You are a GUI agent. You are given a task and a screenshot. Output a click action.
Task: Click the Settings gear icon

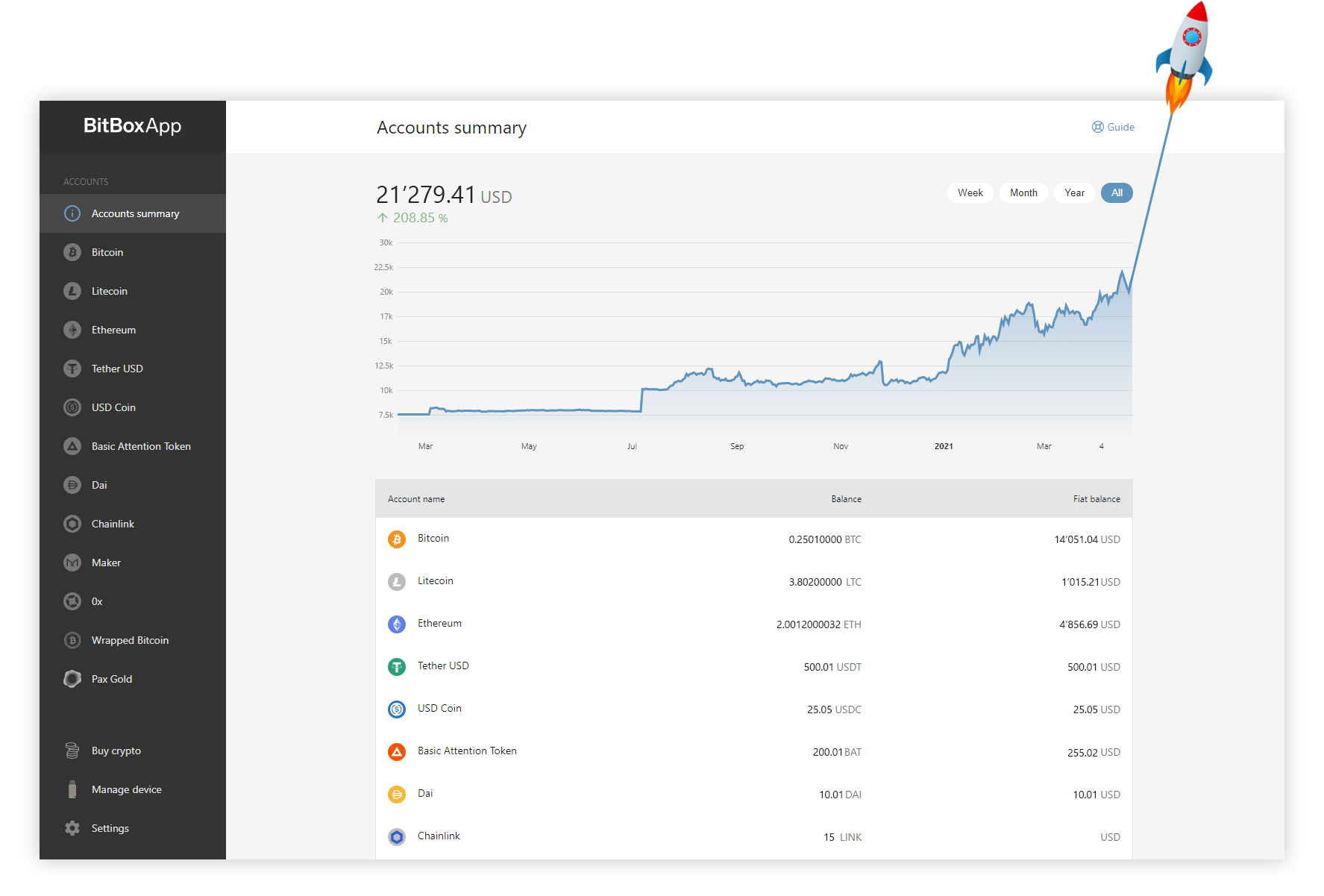72,828
